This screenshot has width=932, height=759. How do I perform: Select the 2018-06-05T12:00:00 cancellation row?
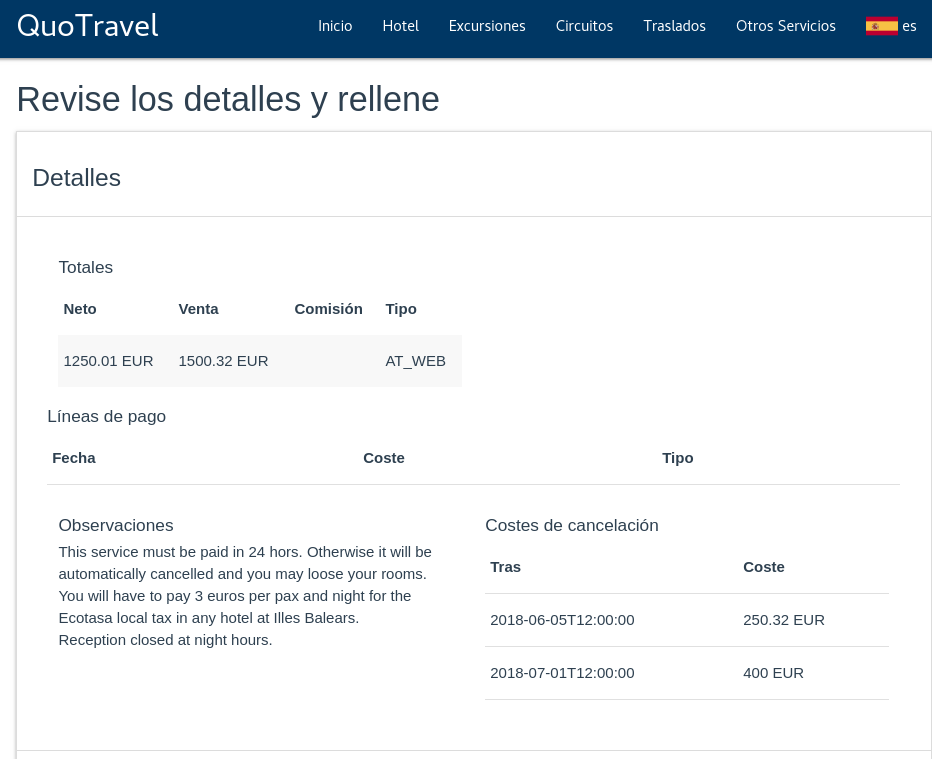tap(687, 620)
